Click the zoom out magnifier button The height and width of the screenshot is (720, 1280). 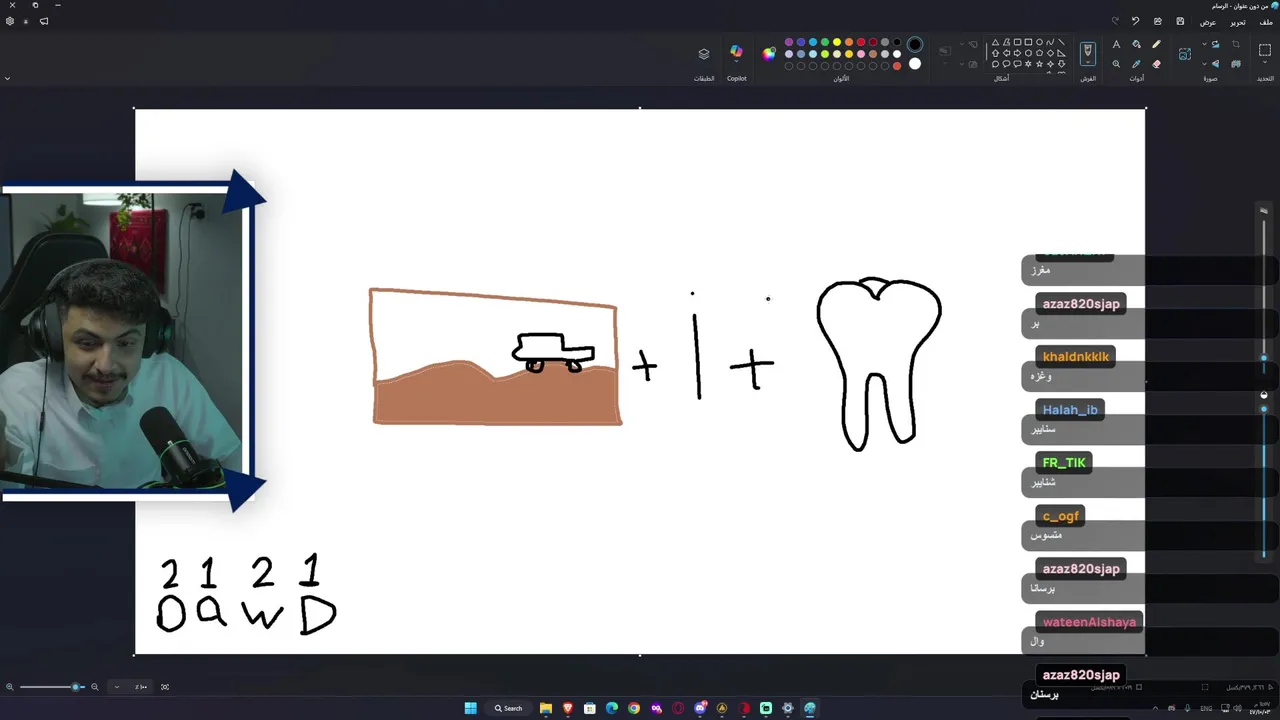click(x=95, y=687)
